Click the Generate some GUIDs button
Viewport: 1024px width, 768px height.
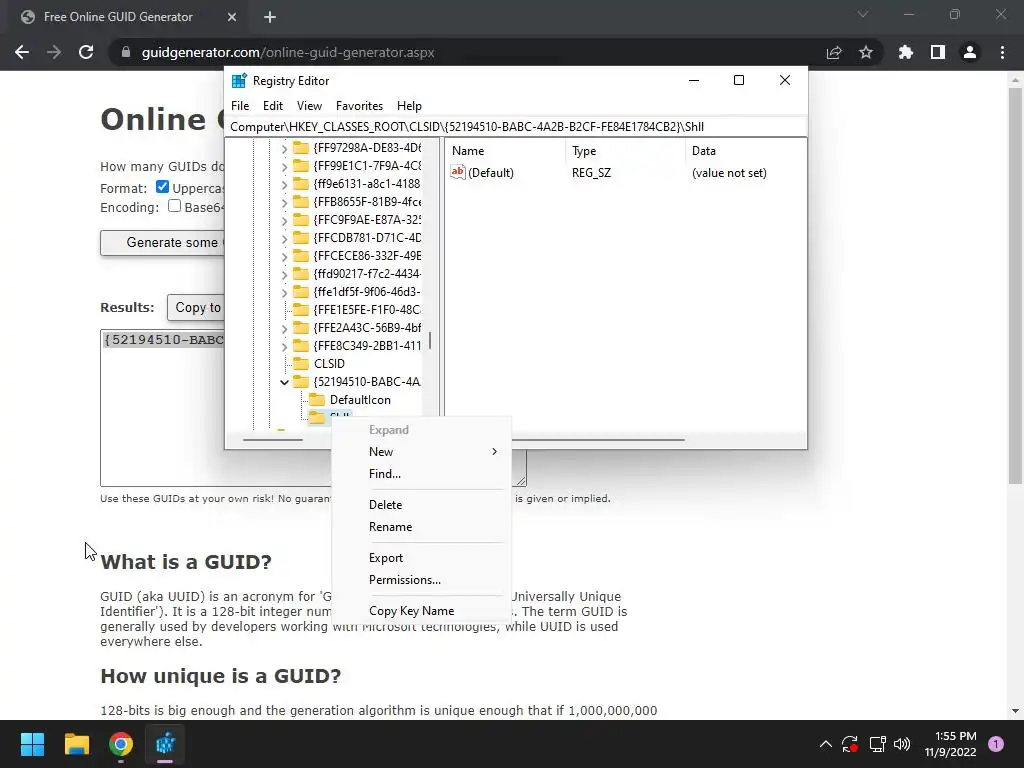(x=162, y=242)
